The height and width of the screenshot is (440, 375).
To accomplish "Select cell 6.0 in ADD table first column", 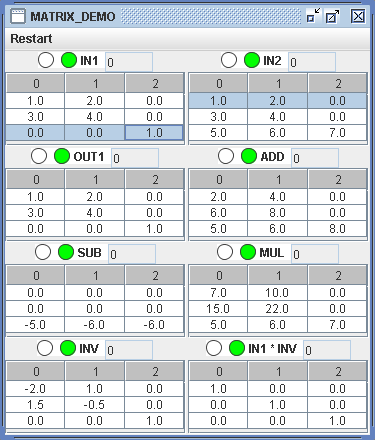I will [218, 213].
